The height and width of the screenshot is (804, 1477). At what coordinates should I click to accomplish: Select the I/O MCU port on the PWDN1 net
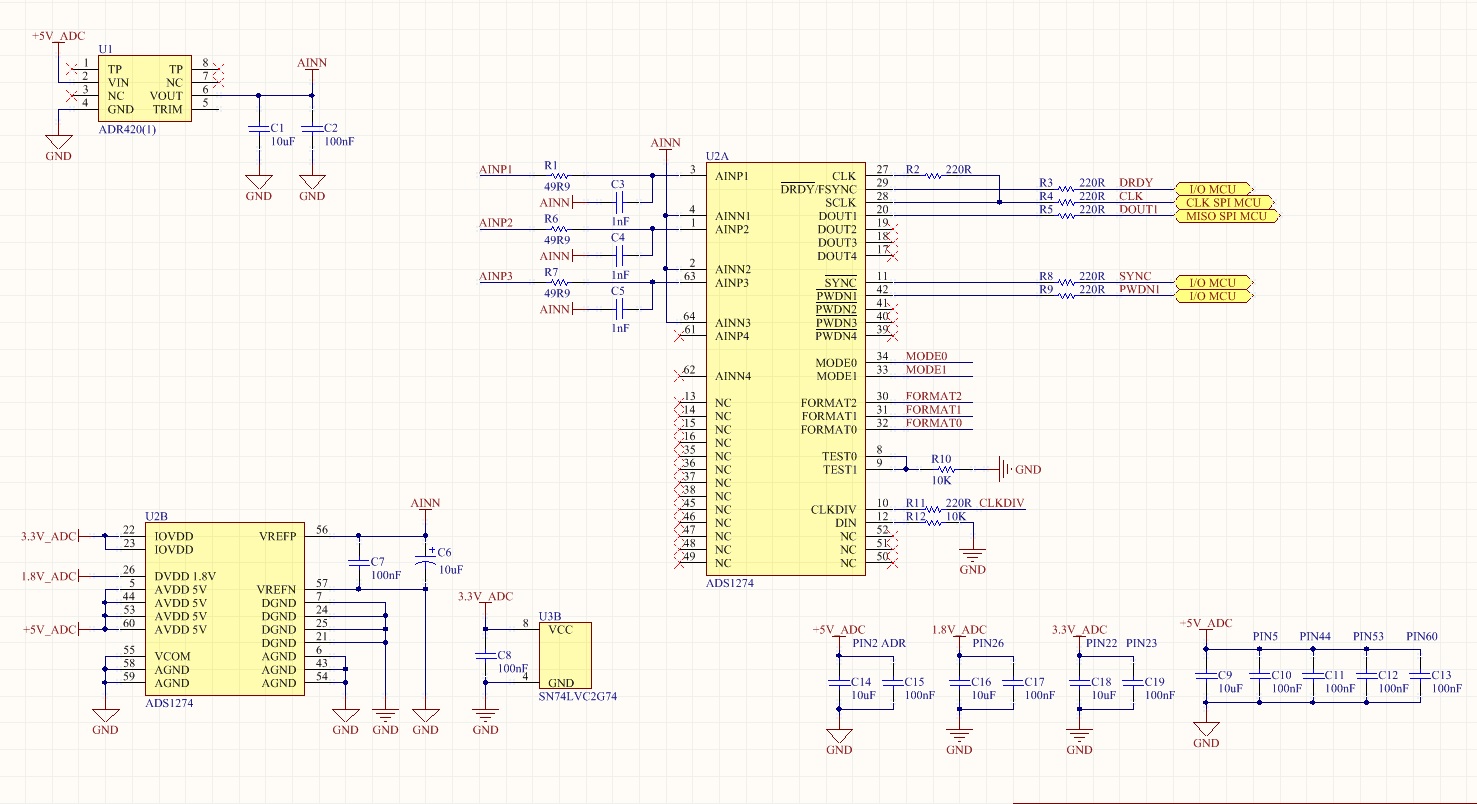tap(1213, 296)
